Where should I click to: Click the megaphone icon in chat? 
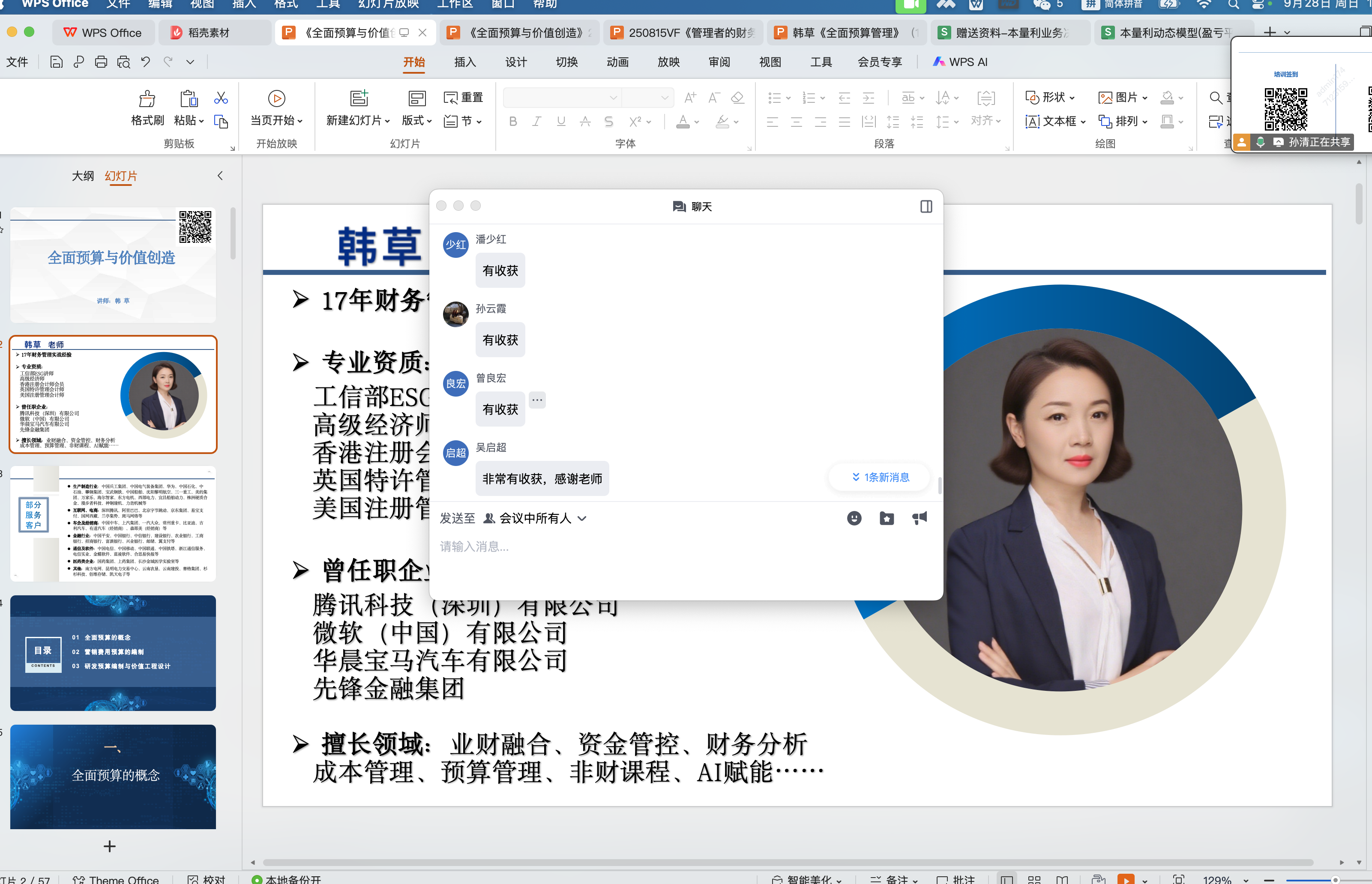click(x=920, y=518)
